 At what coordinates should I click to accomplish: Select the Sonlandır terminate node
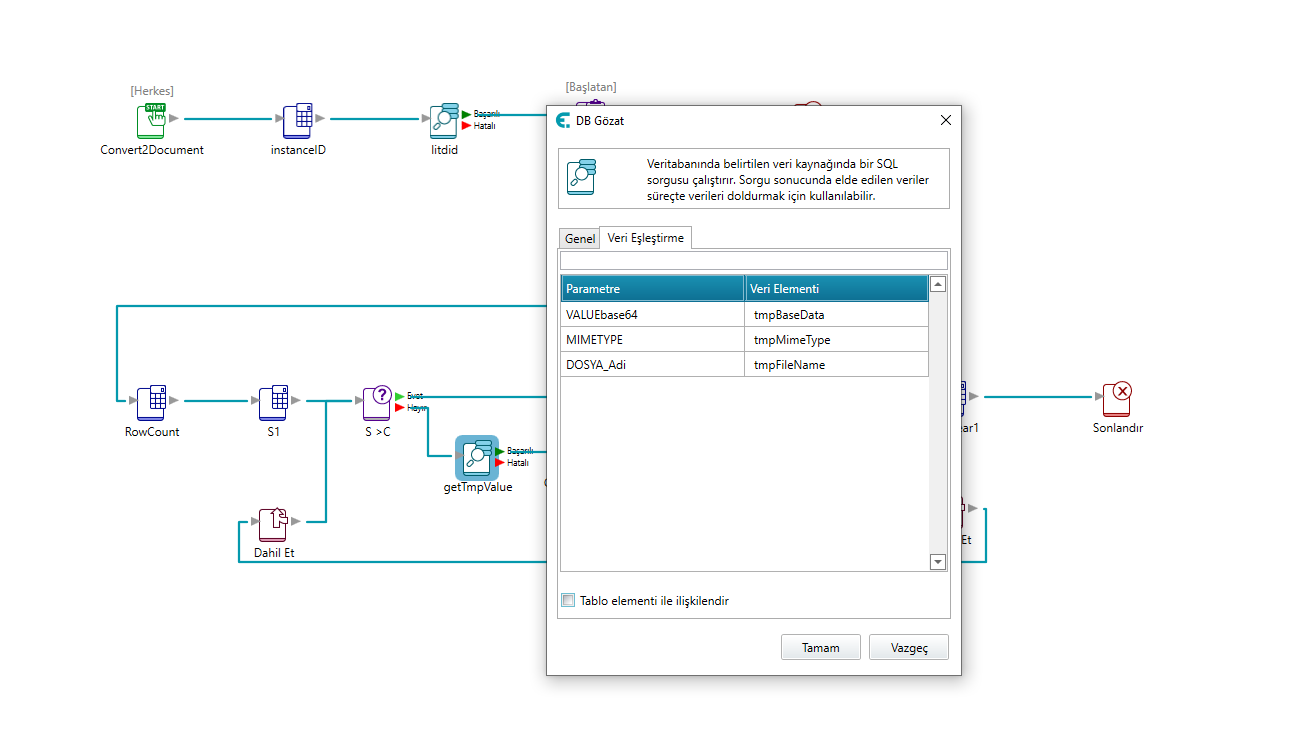tap(1117, 398)
